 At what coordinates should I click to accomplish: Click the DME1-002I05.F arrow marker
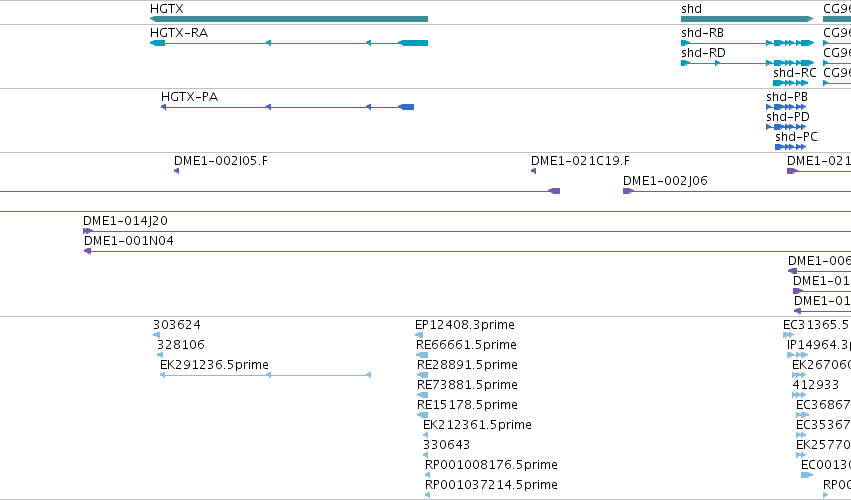pos(176,171)
